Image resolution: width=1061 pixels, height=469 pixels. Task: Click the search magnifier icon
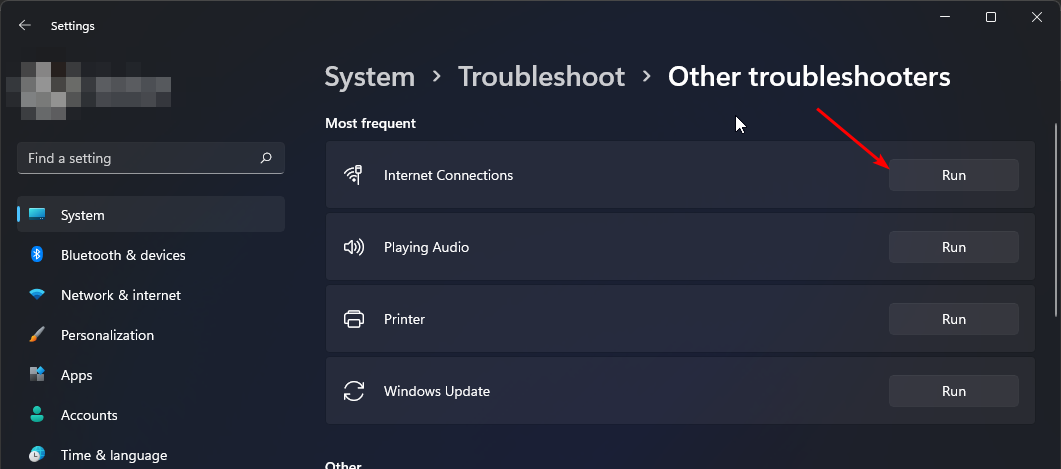tap(266, 158)
